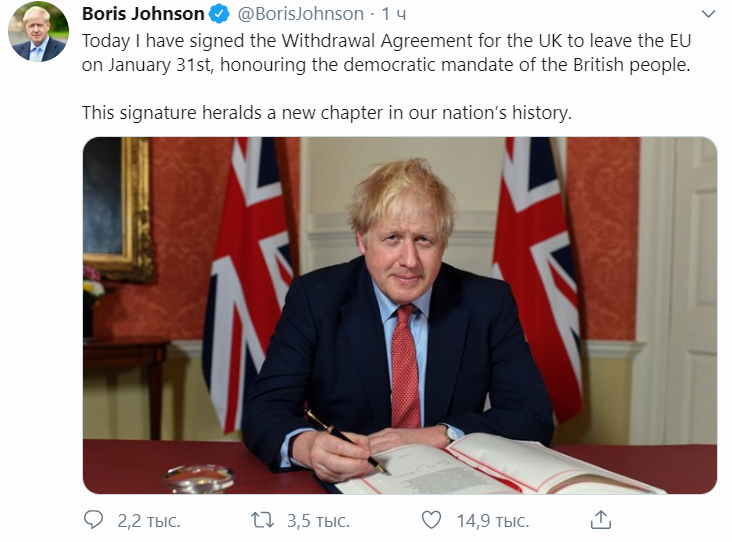The width and height of the screenshot is (732, 542).
Task: Click the 2,2 тыс. replies count
Action: pos(149,521)
